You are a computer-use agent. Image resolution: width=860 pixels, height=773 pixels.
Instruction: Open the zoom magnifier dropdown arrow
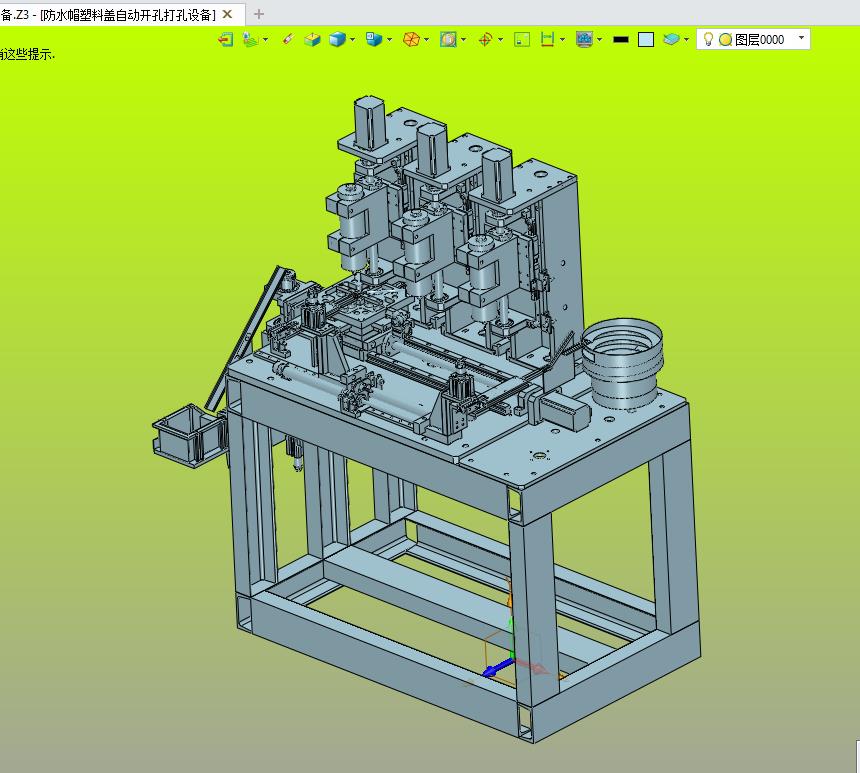coord(463,40)
